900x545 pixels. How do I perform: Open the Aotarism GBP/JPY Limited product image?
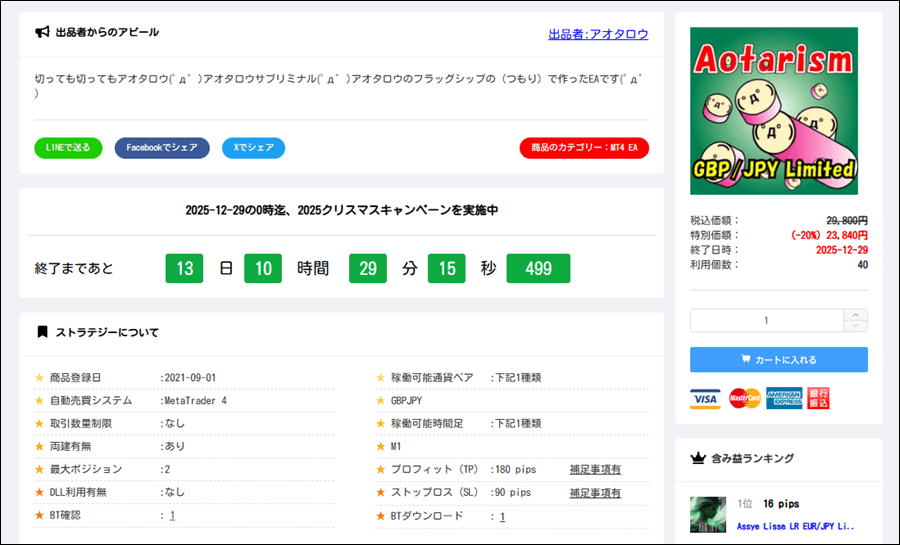(774, 111)
